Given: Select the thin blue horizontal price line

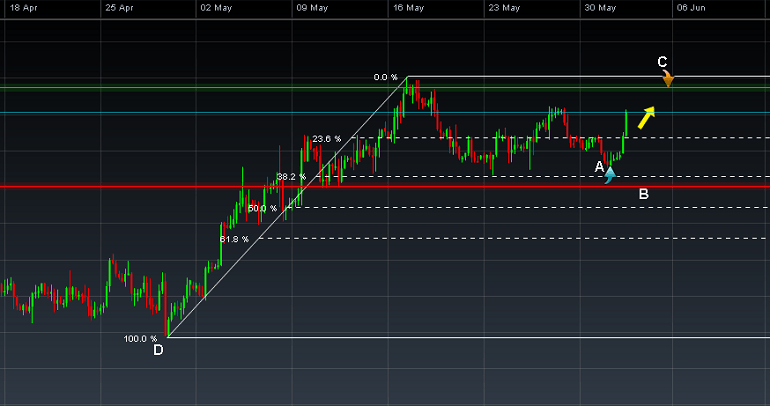Looking at the screenshot, I should click(x=385, y=113).
